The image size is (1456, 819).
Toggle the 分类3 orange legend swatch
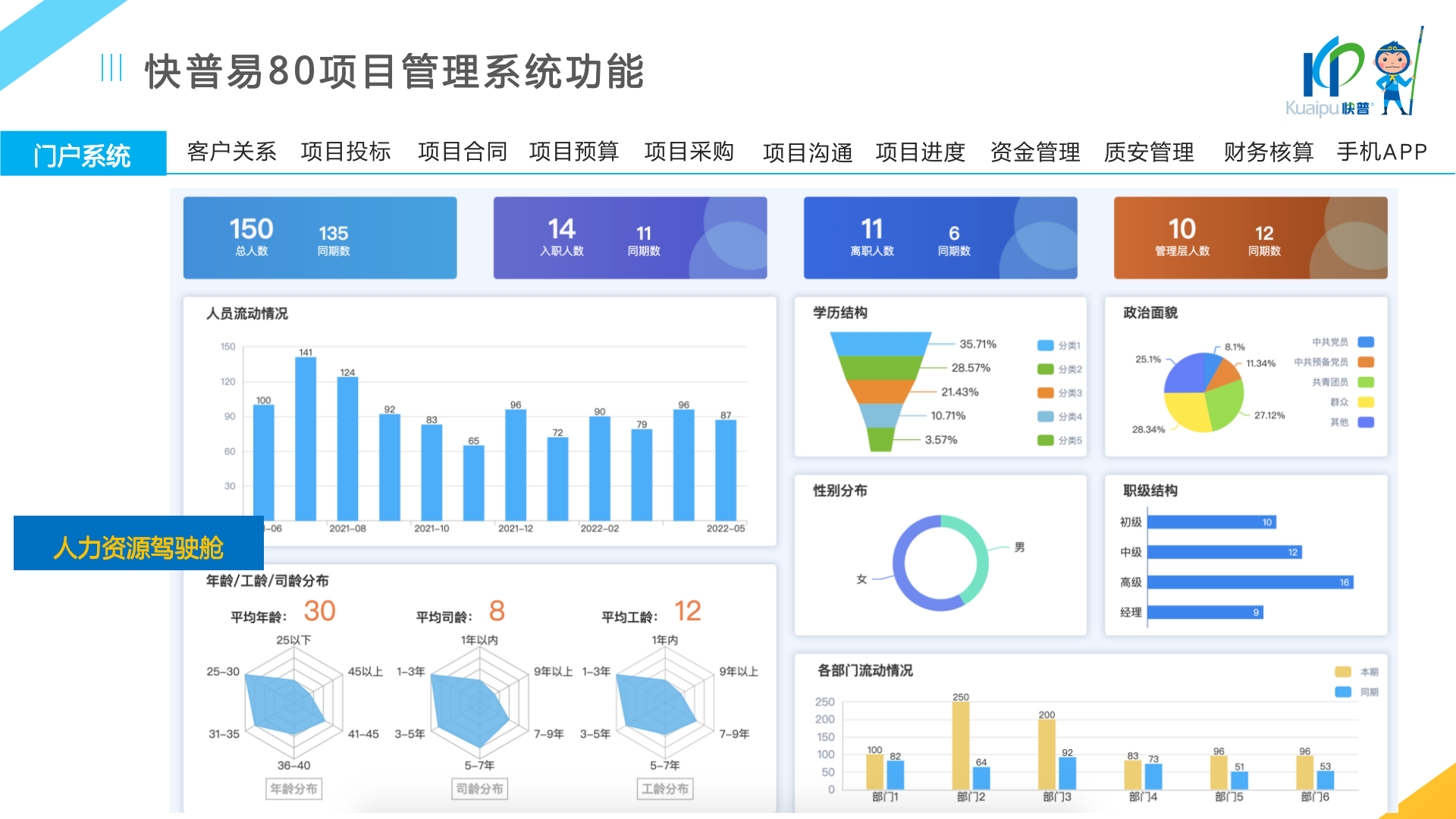[1046, 393]
